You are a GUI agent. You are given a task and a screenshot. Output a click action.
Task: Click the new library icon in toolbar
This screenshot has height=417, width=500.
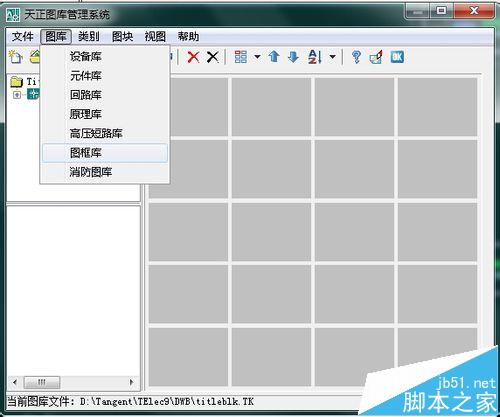point(15,57)
